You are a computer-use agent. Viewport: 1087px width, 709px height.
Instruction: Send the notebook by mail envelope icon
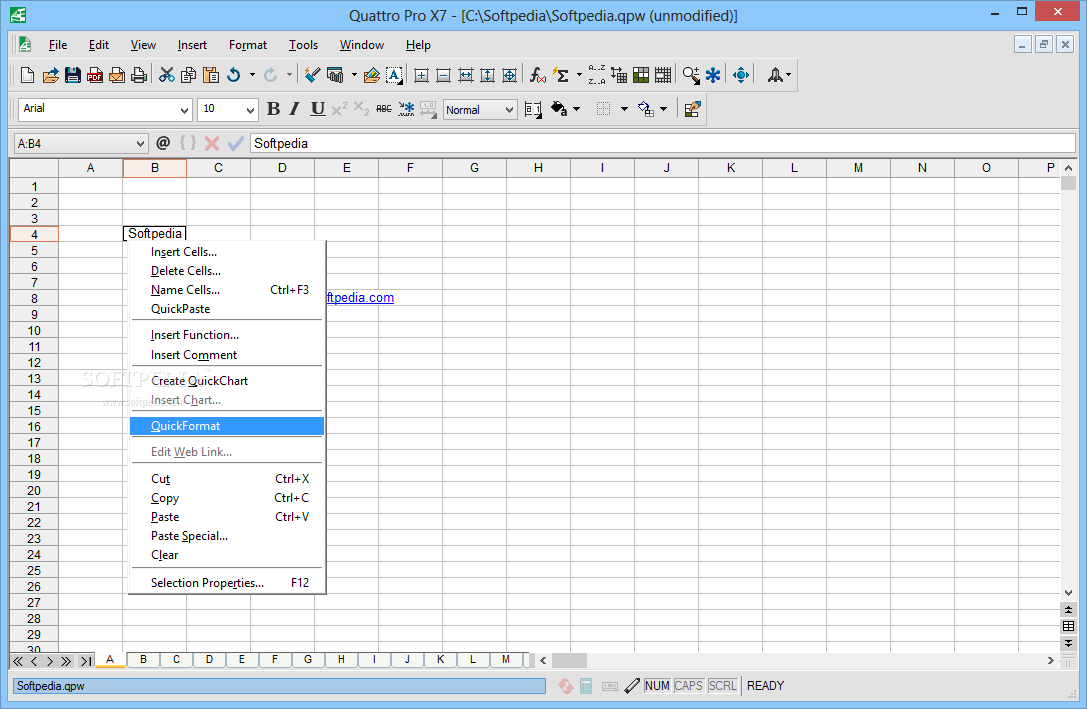117,75
